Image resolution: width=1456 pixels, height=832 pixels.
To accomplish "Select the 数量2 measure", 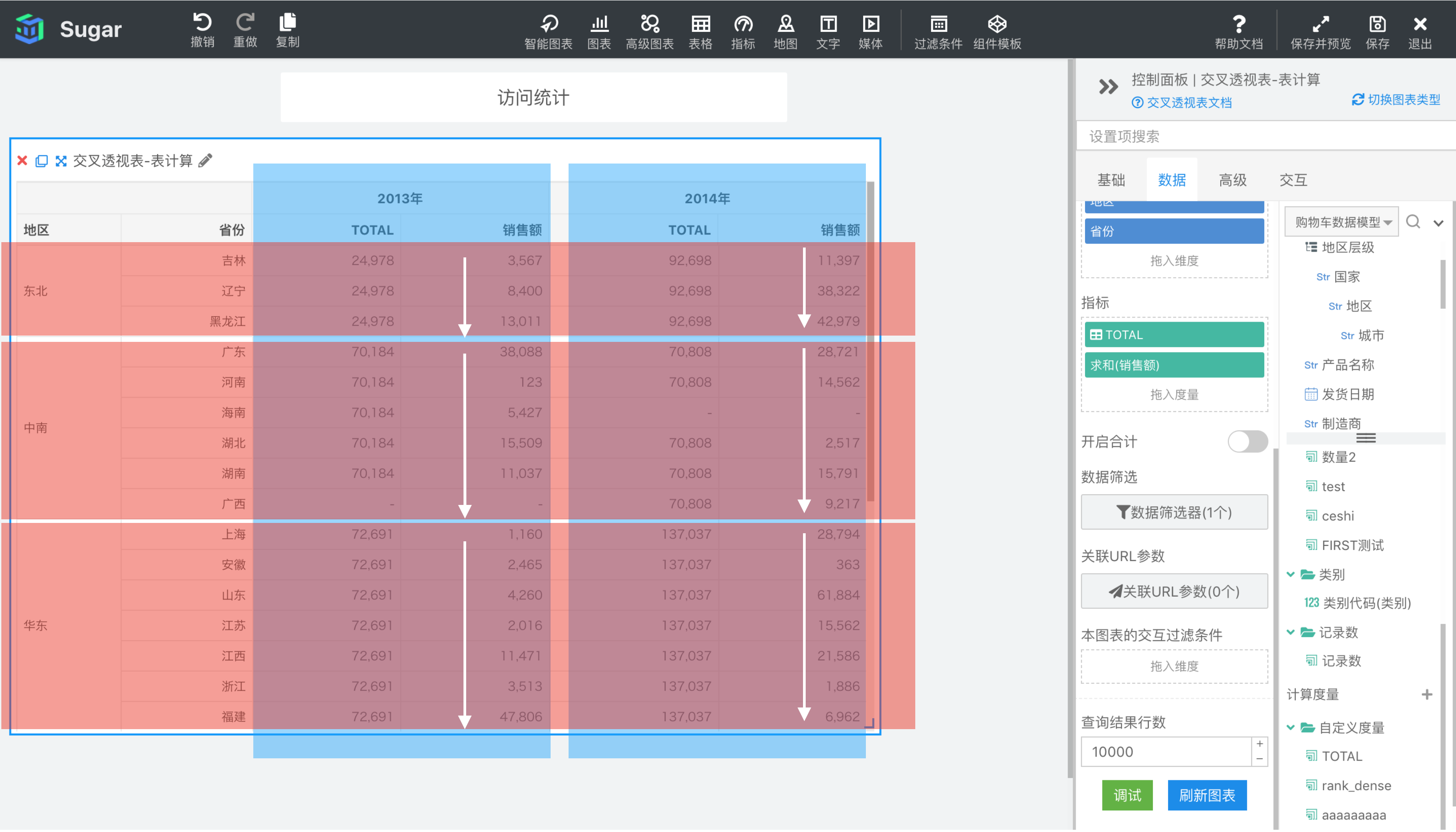I will point(1331,457).
